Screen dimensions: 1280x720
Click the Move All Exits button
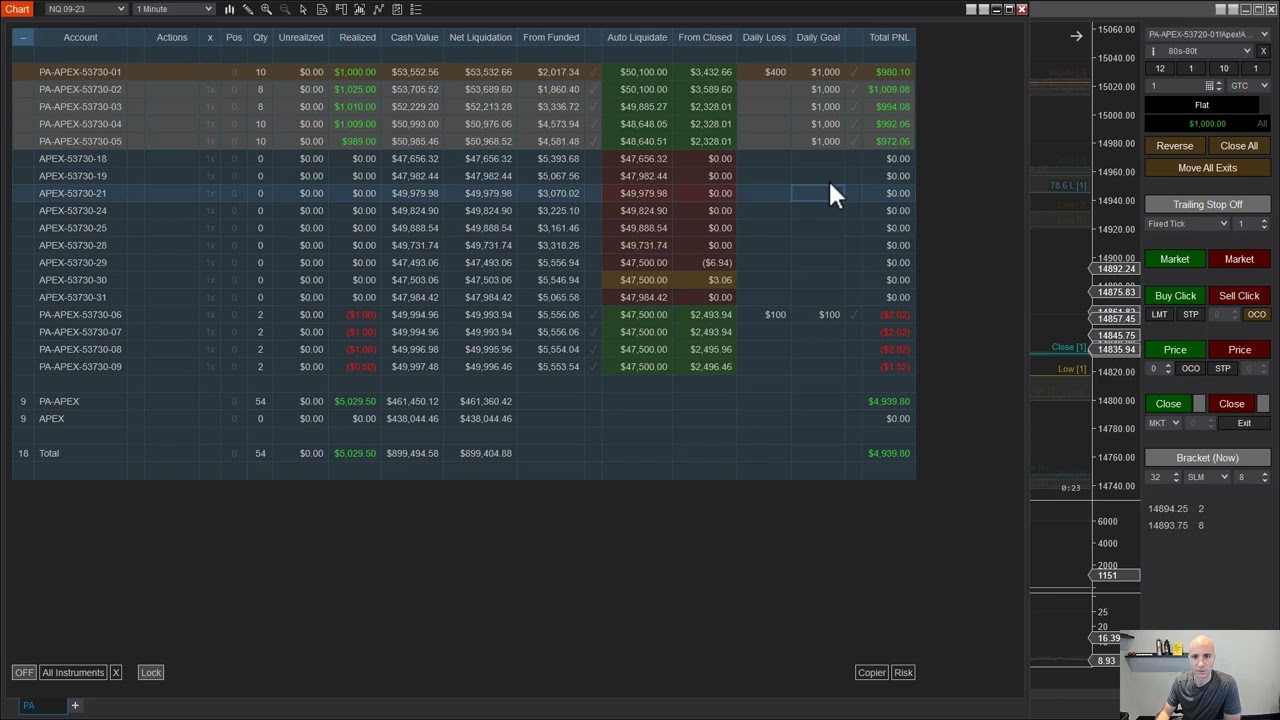coord(1207,168)
